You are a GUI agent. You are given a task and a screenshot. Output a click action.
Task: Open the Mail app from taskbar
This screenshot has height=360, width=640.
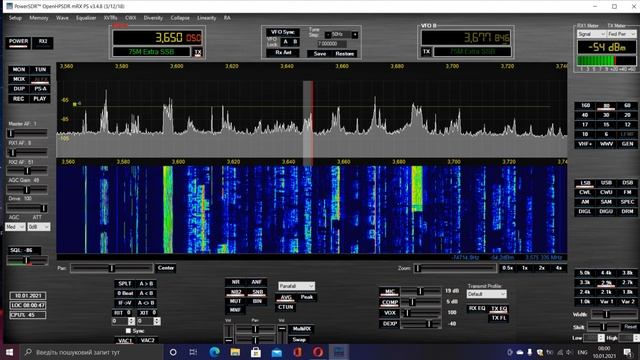click(x=277, y=352)
